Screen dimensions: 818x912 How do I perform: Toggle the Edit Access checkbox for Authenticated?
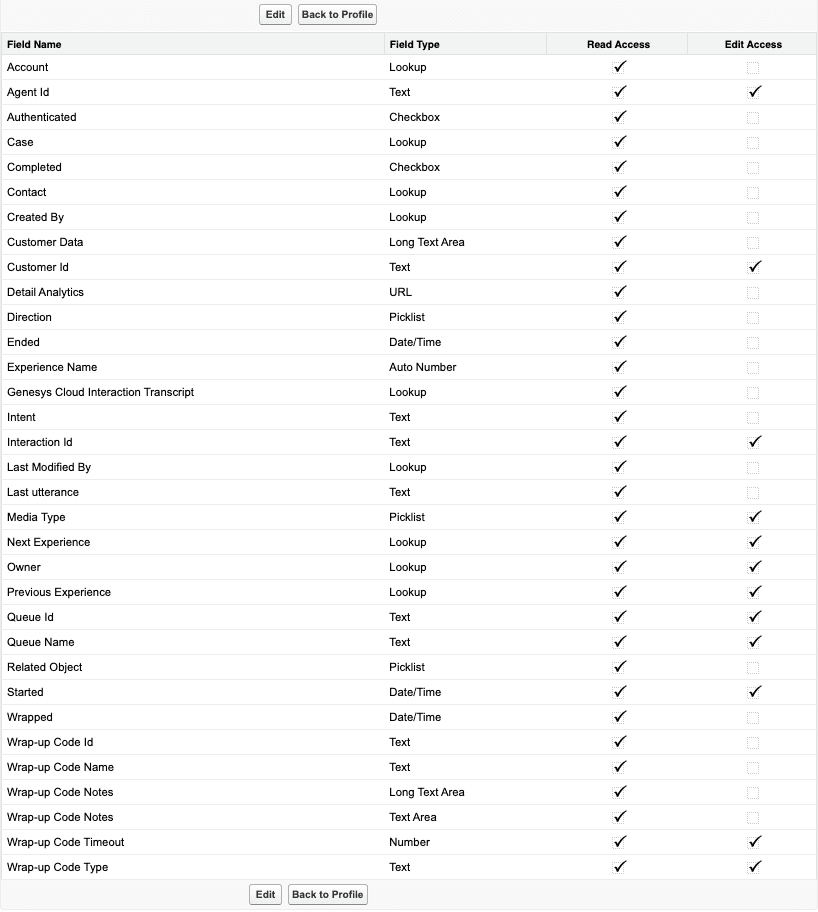[x=754, y=117]
